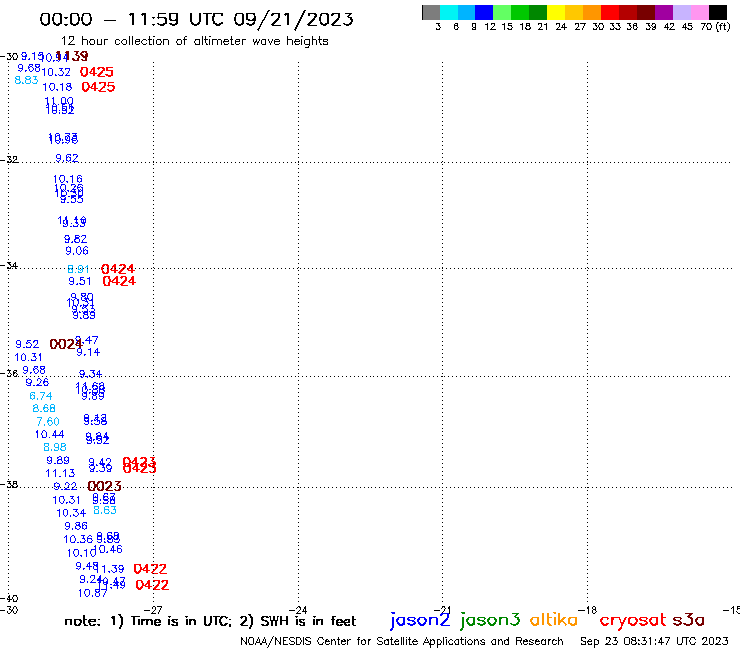The width and height of the screenshot is (740, 650).
Task: Click the longitude axis label "-27"
Action: click(x=153, y=610)
